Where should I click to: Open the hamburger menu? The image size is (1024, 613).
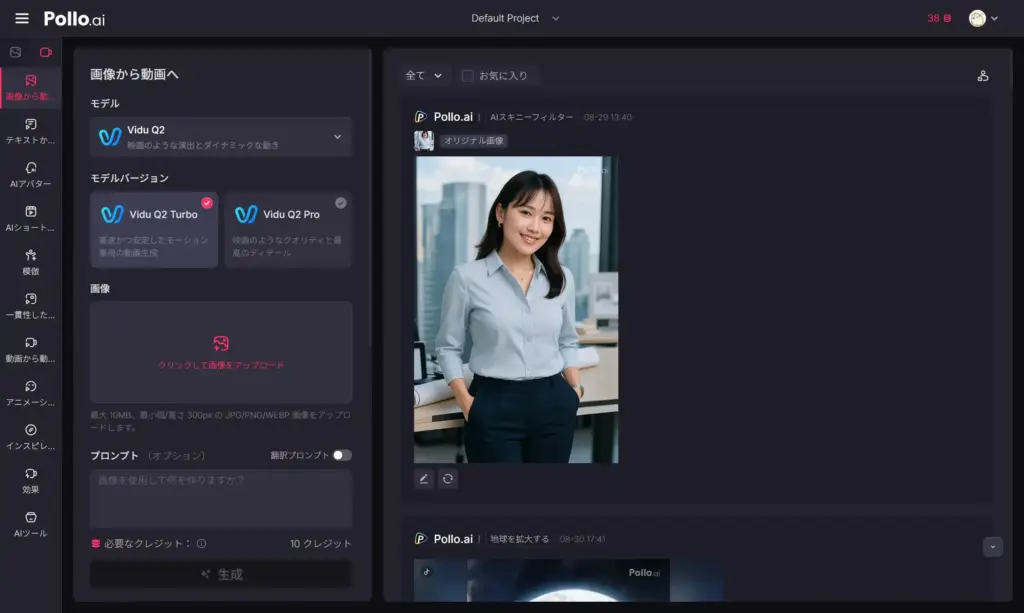(x=22, y=18)
